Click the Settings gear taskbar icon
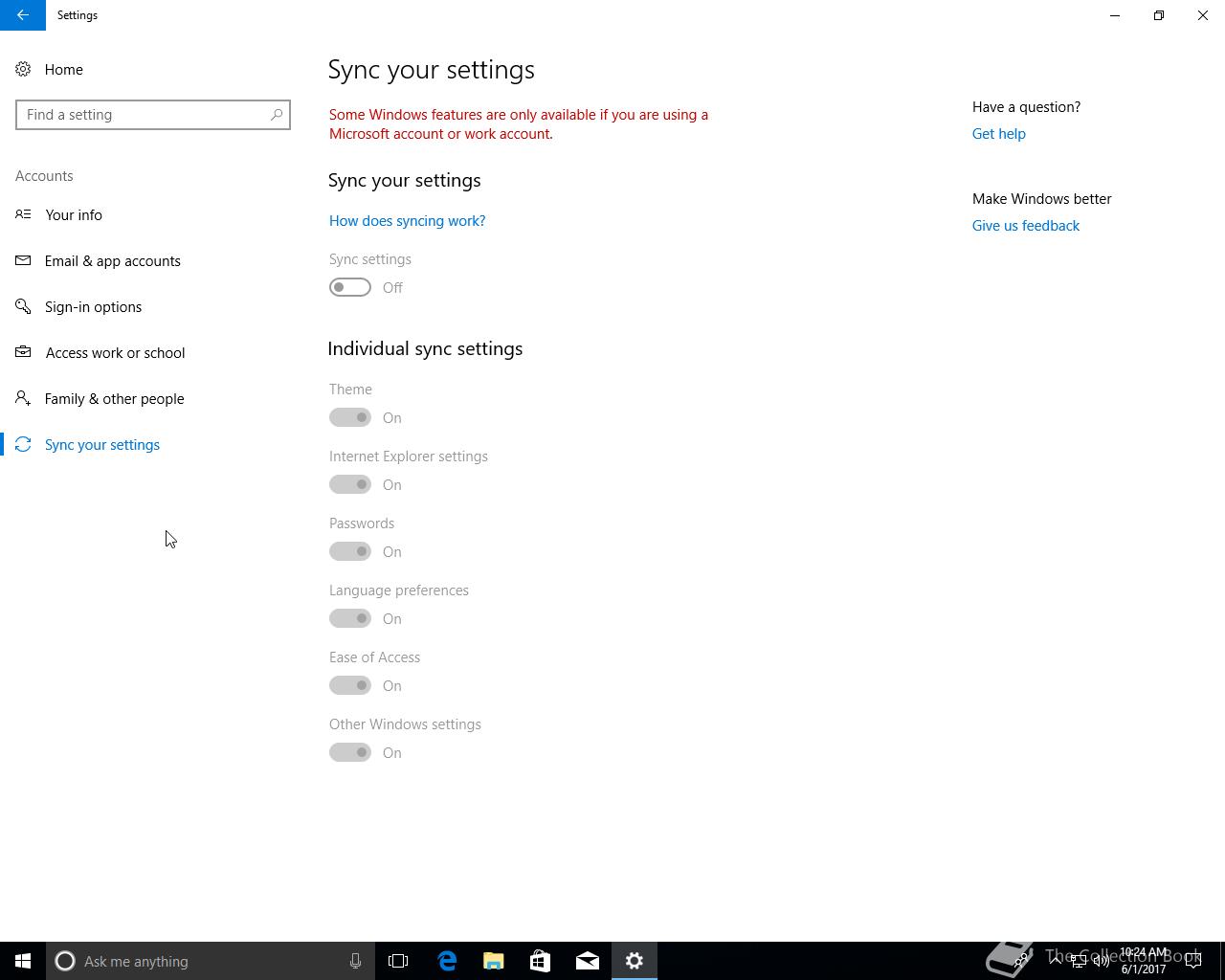Image resolution: width=1225 pixels, height=980 pixels. [635, 961]
